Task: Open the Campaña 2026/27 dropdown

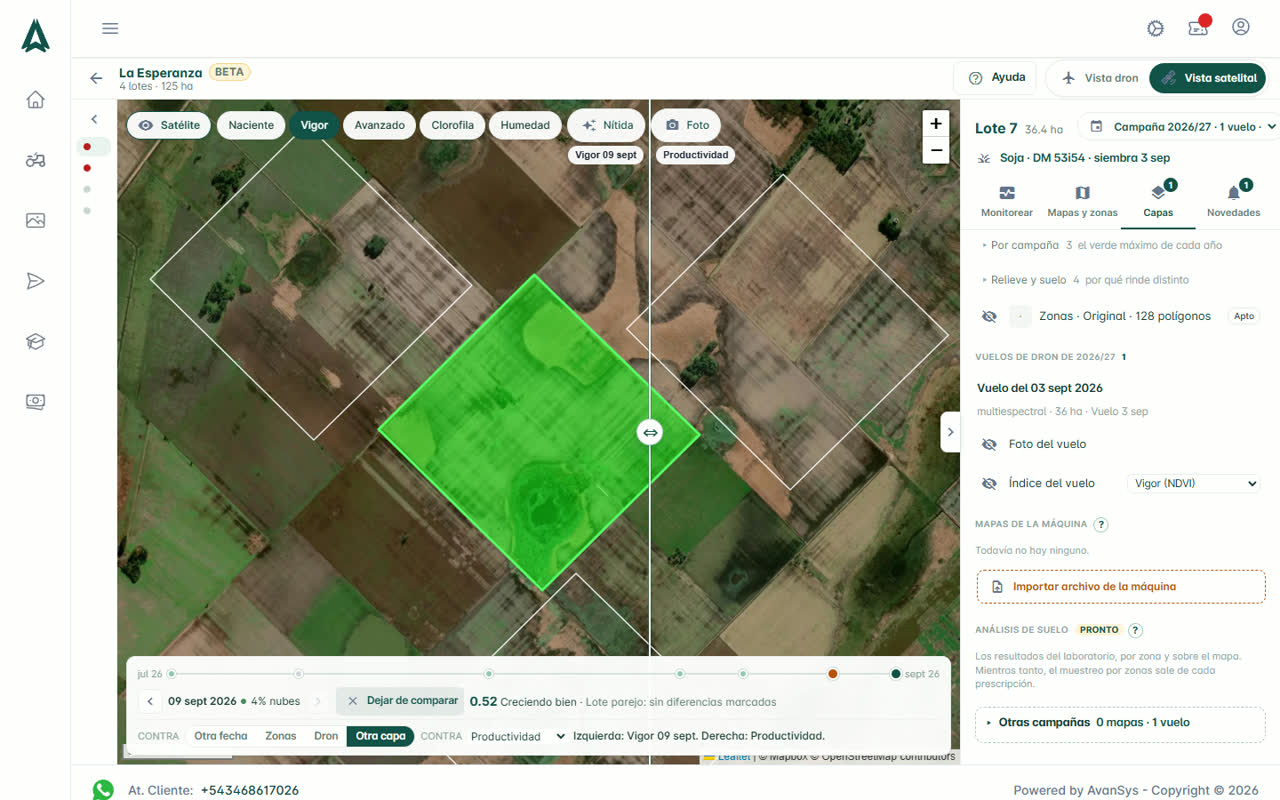Action: (1180, 127)
